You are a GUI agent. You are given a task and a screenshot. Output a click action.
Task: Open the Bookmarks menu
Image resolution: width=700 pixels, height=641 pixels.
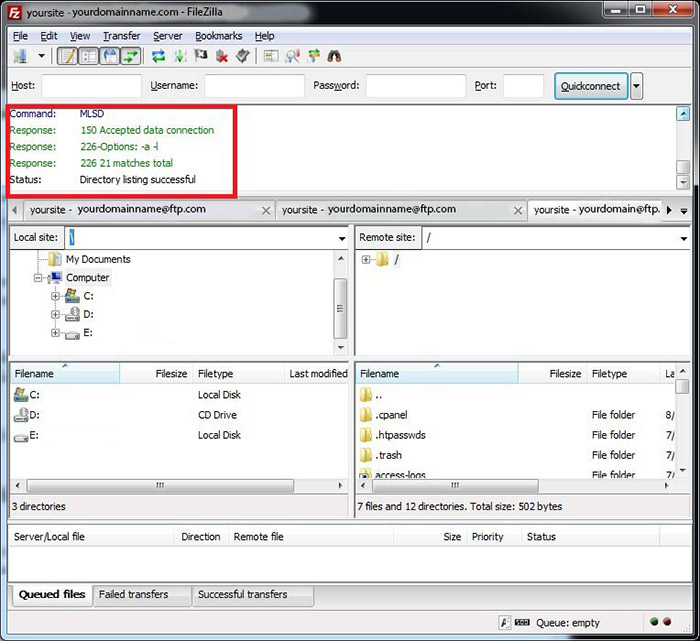(219, 36)
